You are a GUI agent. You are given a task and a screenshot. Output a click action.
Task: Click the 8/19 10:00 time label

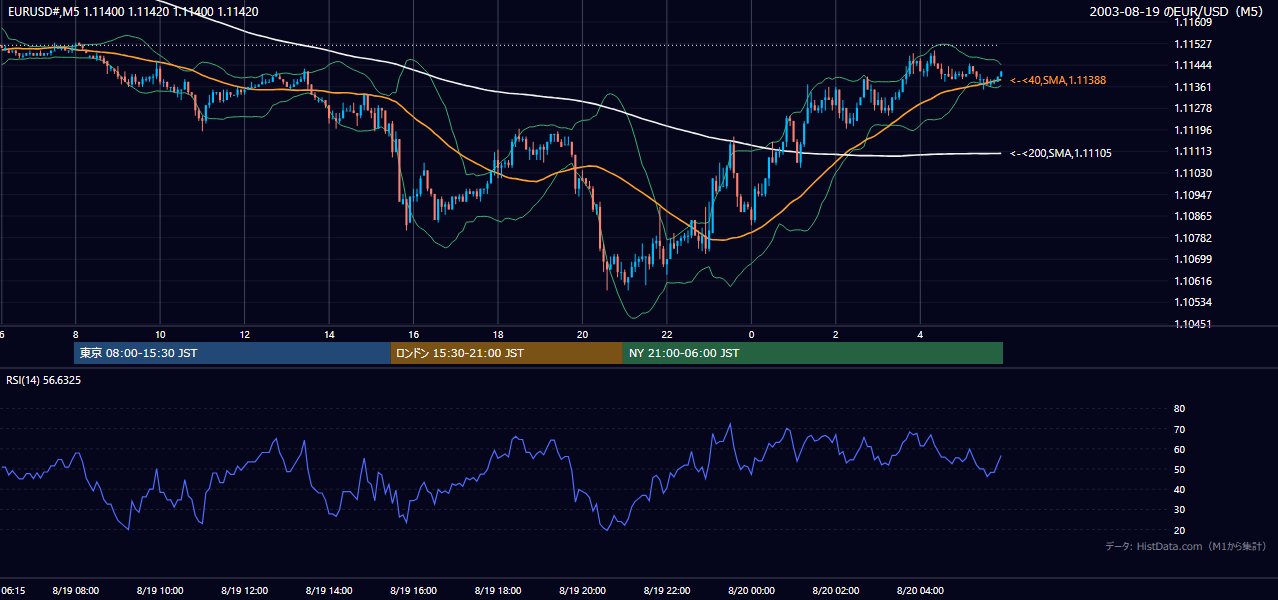click(160, 591)
